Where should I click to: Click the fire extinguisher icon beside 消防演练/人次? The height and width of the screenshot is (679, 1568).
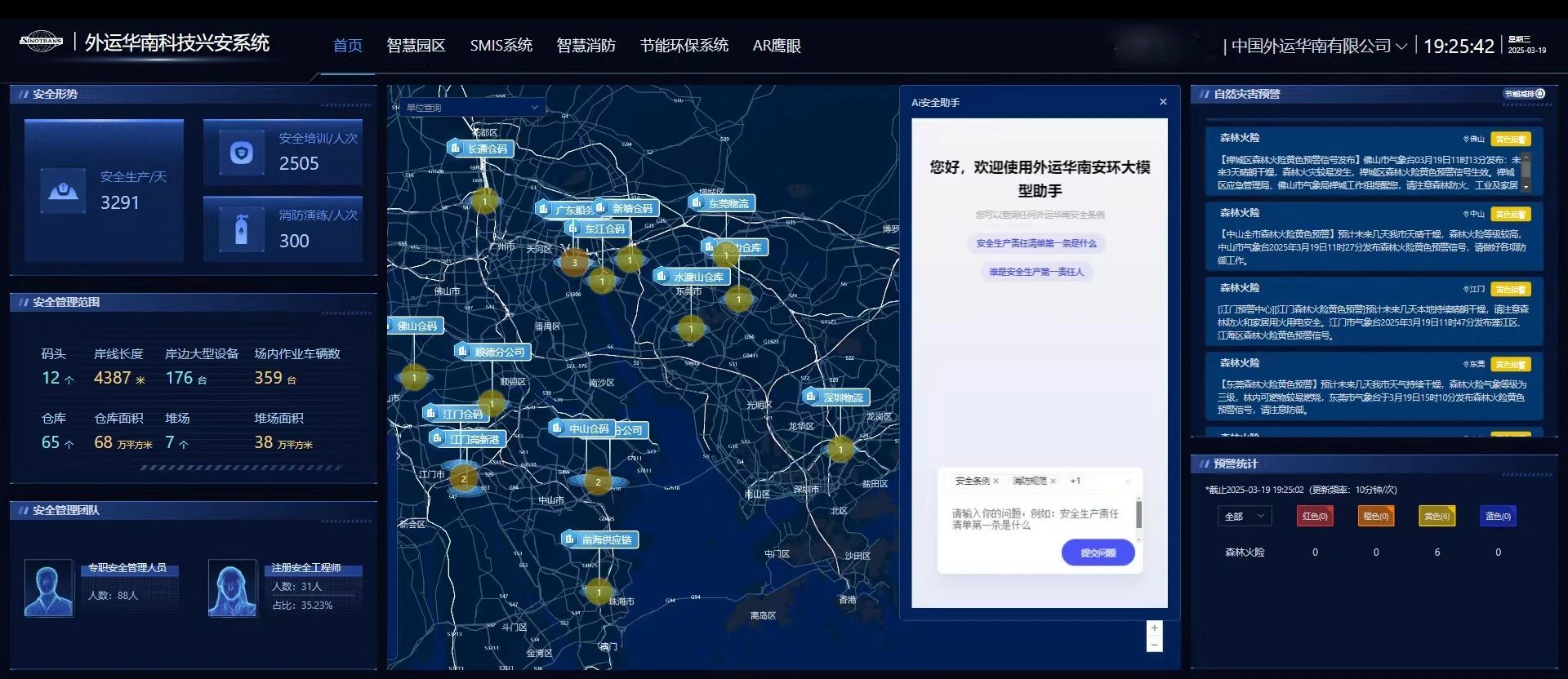pos(242,229)
